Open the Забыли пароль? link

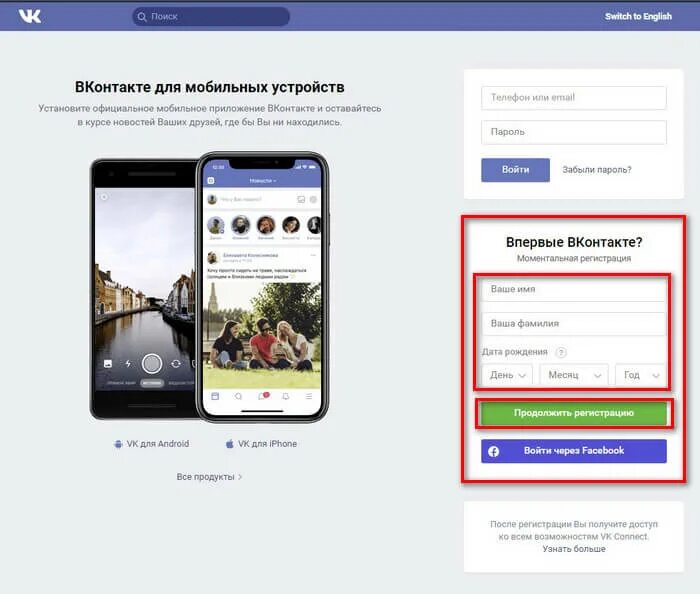(x=597, y=170)
